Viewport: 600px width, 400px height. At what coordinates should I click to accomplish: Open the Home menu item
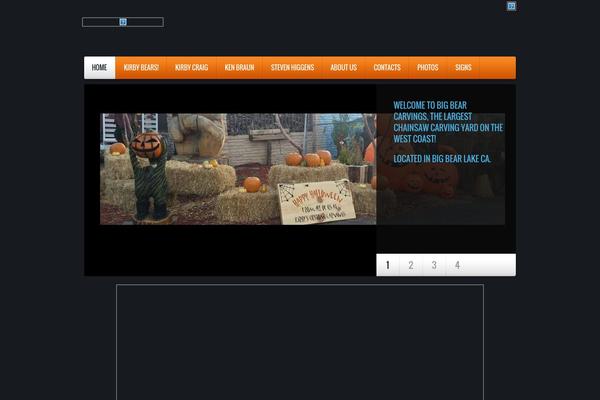tap(99, 68)
